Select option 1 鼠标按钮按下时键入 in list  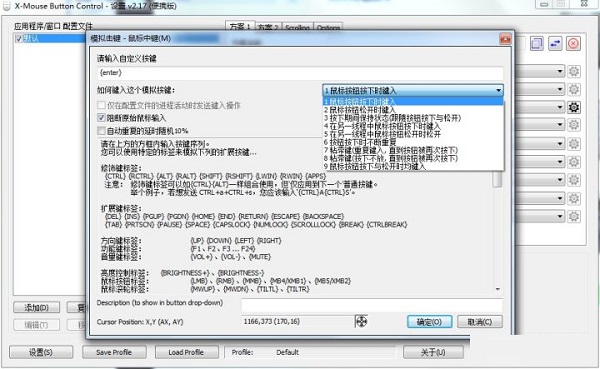click(413, 101)
